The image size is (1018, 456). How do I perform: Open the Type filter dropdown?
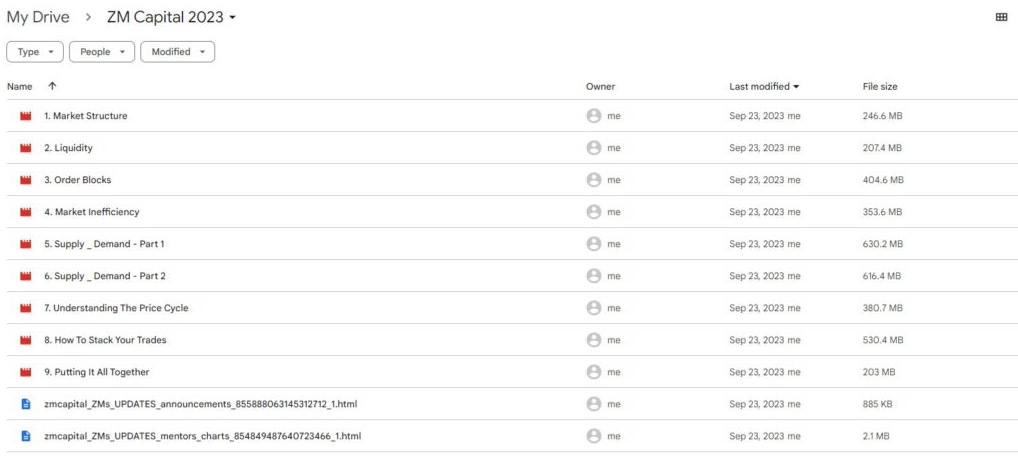(x=35, y=52)
